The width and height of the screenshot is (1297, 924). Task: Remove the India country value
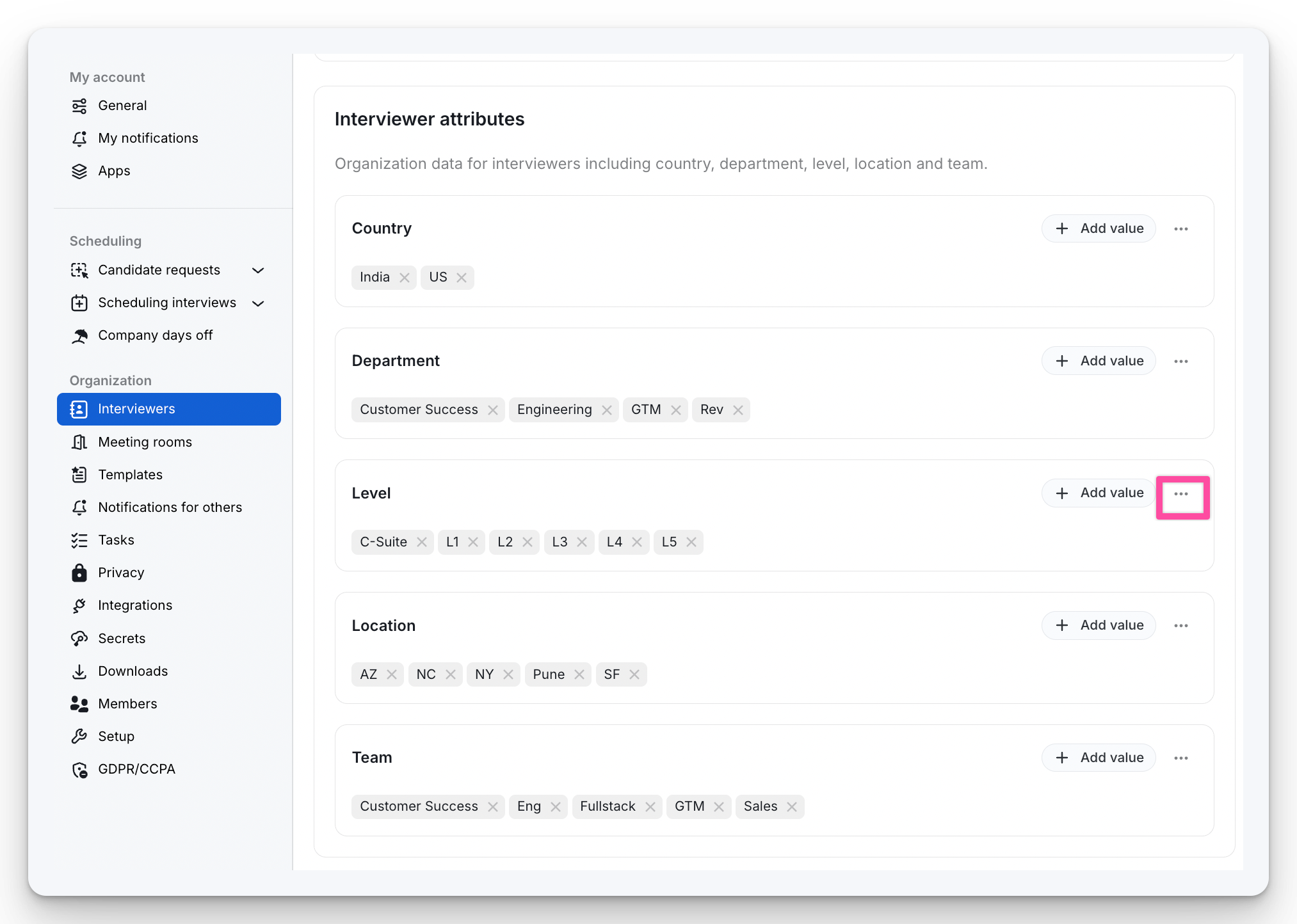405,277
